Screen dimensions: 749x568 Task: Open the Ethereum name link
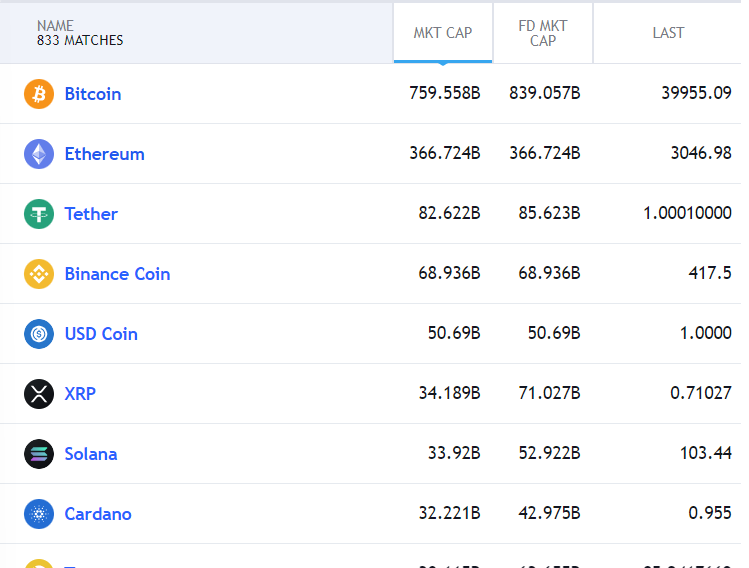(x=105, y=154)
